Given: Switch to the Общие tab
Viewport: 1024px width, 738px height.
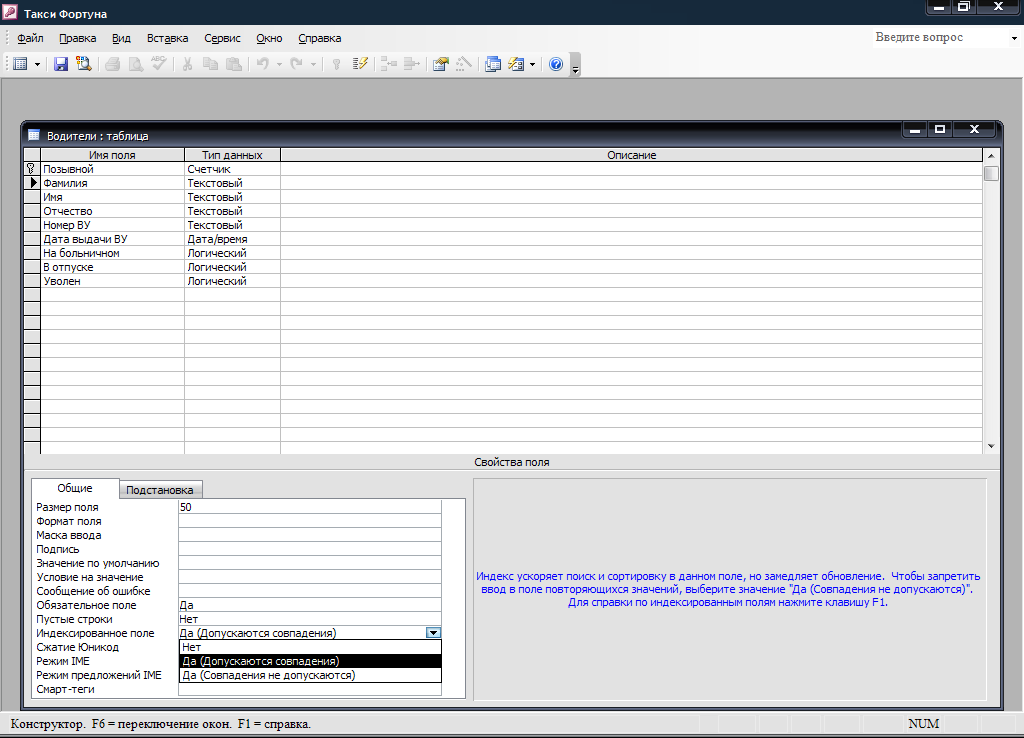Looking at the screenshot, I should (x=74, y=489).
